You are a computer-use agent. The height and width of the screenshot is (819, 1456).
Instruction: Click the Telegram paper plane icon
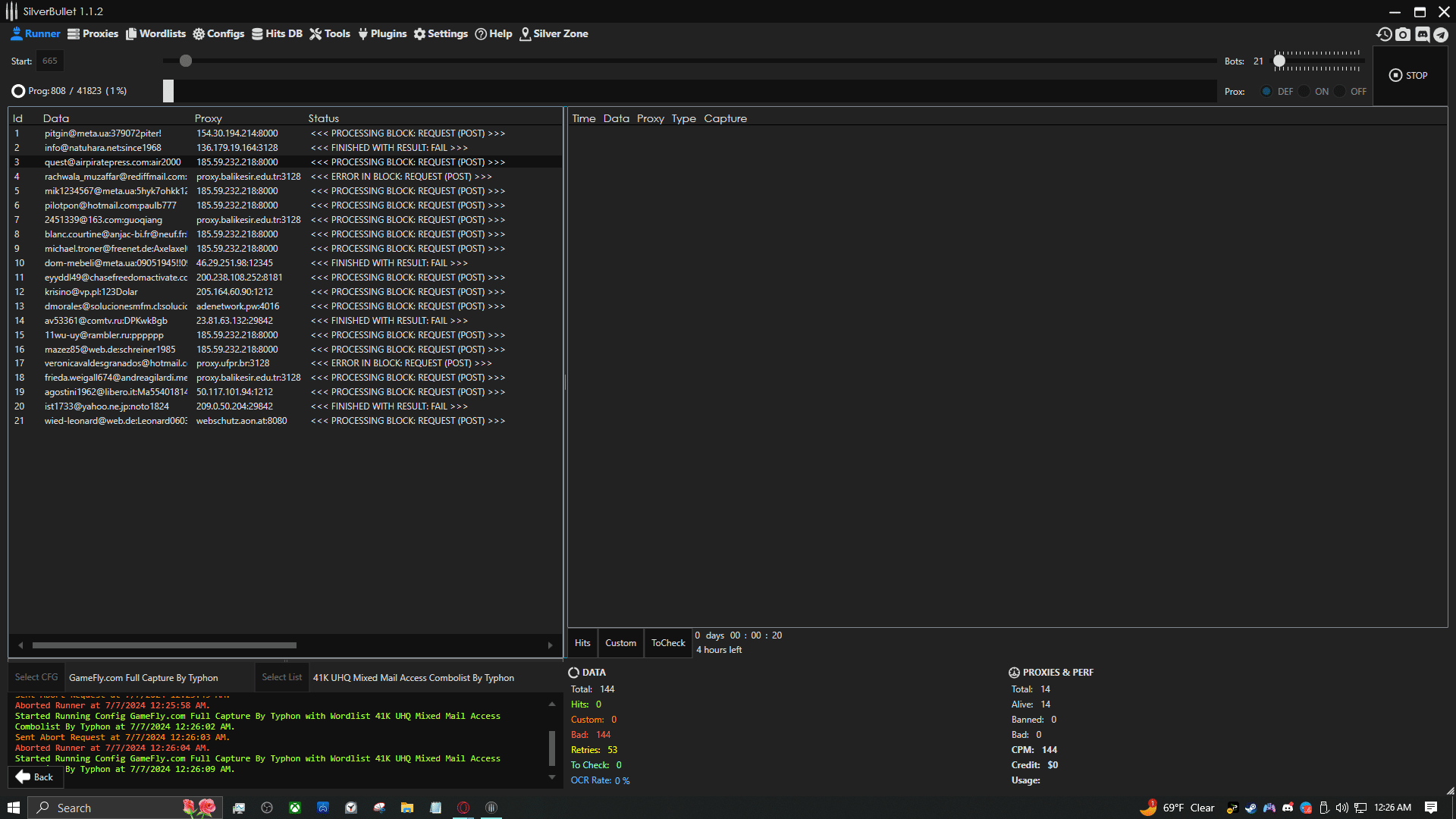pyautogui.click(x=1441, y=34)
